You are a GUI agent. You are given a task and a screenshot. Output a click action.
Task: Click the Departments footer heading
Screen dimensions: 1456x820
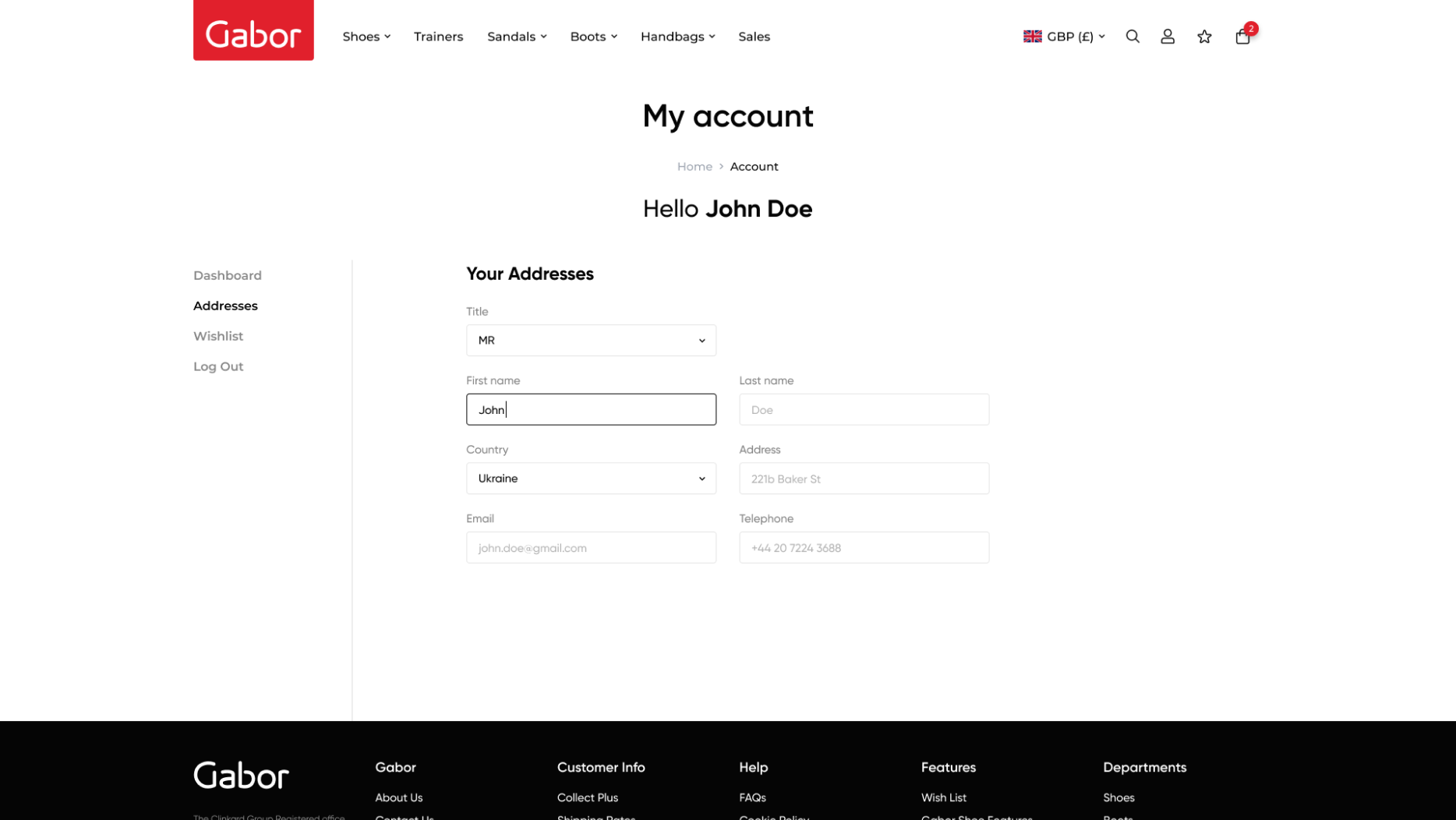point(1144,767)
